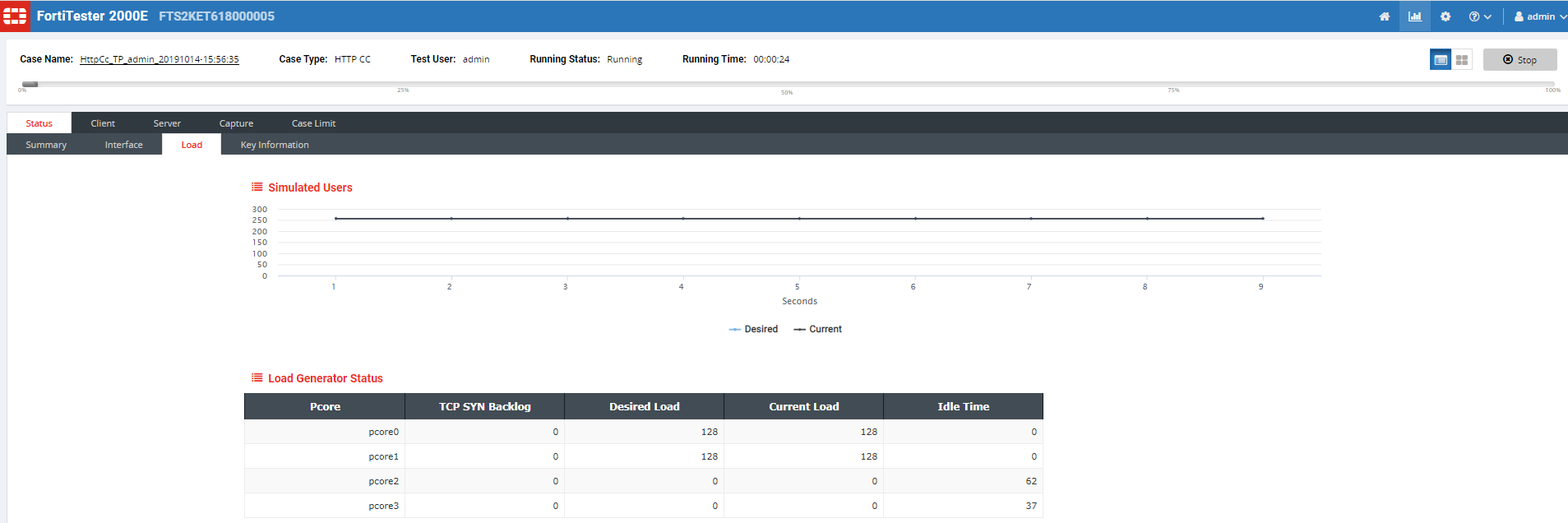Image resolution: width=1568 pixels, height=523 pixels.
Task: Select the pcore0 row label
Action: click(383, 432)
